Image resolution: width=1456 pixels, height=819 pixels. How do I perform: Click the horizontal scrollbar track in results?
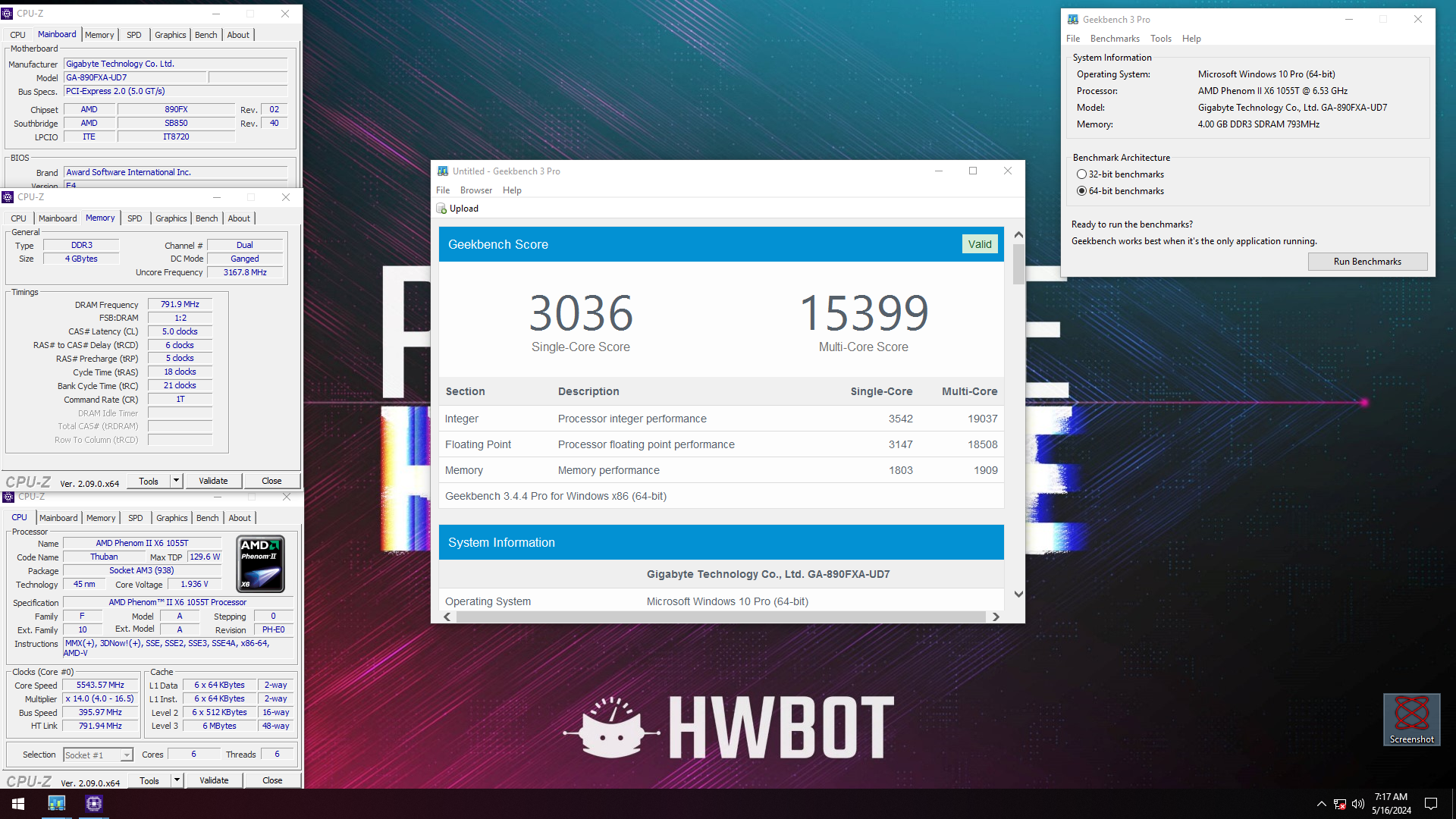pos(721,617)
